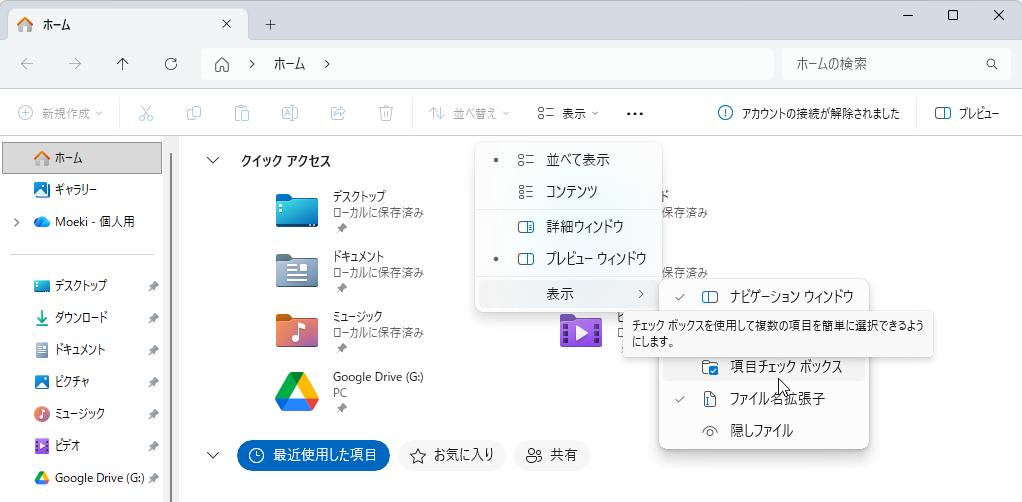
Task: Click the delete trash can icon
Action: click(386, 113)
